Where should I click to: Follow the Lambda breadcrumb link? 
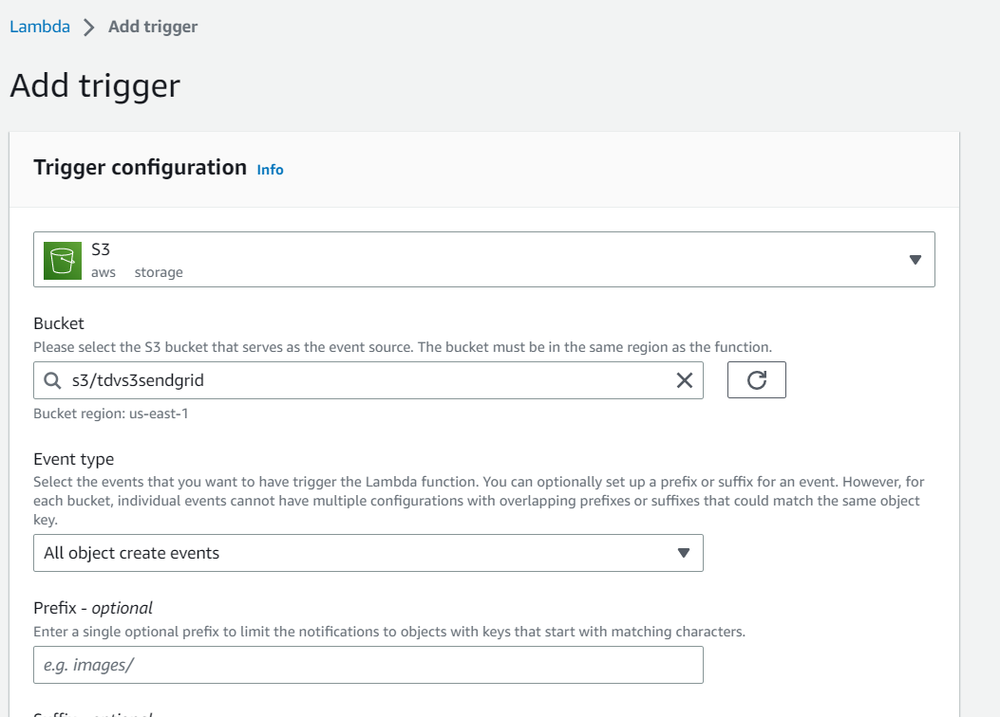[x=39, y=26]
